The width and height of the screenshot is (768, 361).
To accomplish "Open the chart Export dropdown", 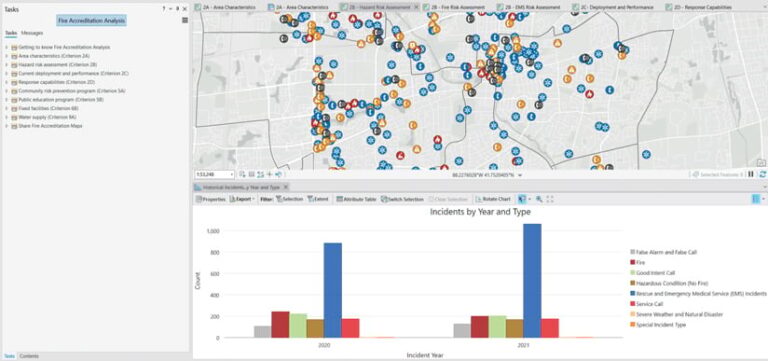I will click(x=242, y=199).
